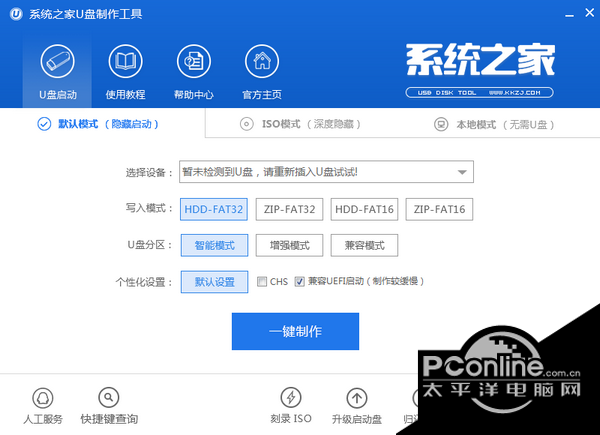Open the 帮助中心 help icon
The image size is (600, 435).
pos(194,61)
